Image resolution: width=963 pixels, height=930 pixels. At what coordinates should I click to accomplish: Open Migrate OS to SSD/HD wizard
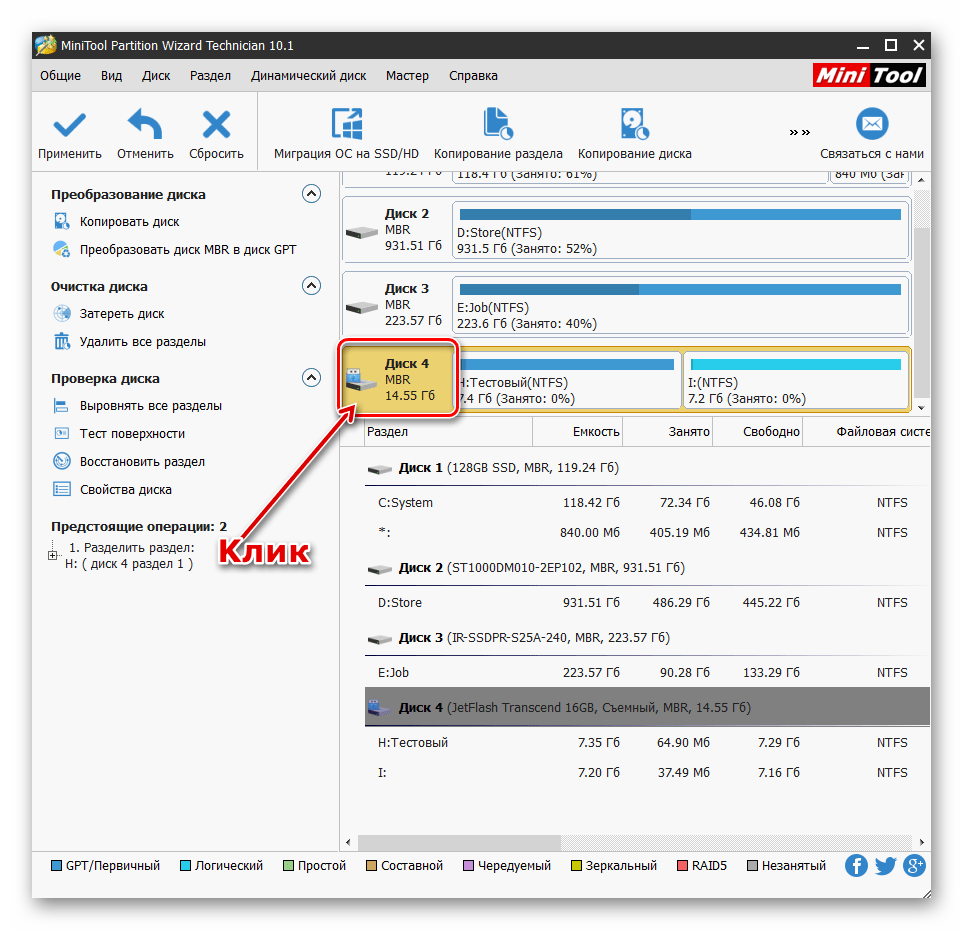[346, 126]
